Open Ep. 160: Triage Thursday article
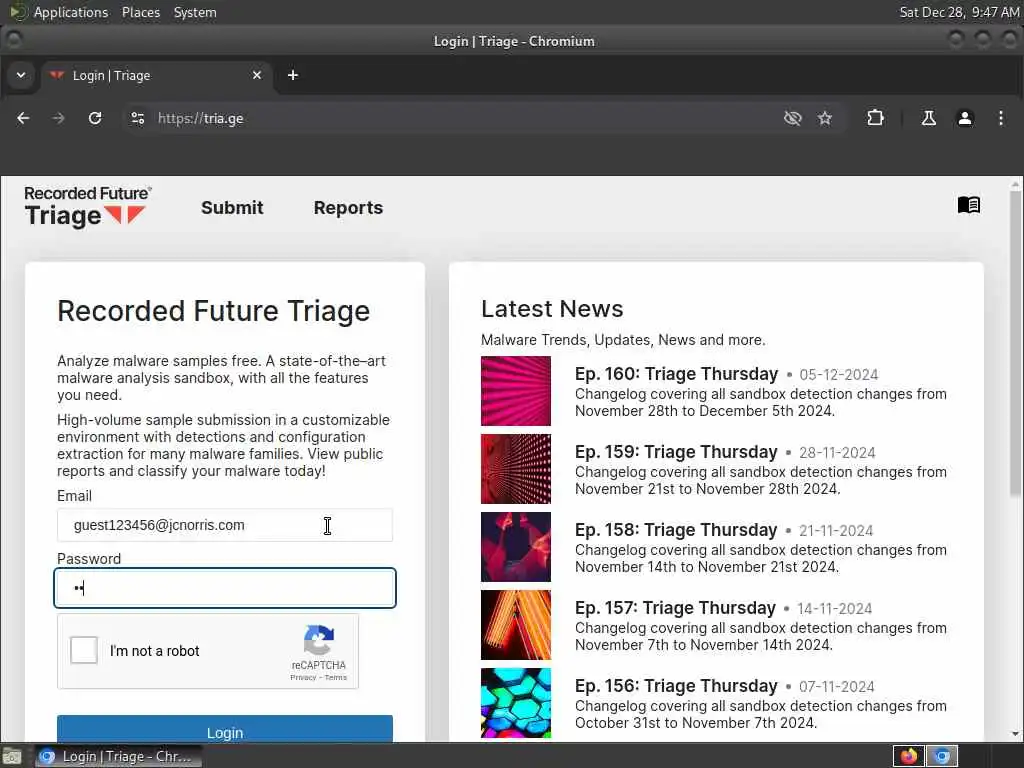Image resolution: width=1024 pixels, height=768 pixels. (676, 374)
